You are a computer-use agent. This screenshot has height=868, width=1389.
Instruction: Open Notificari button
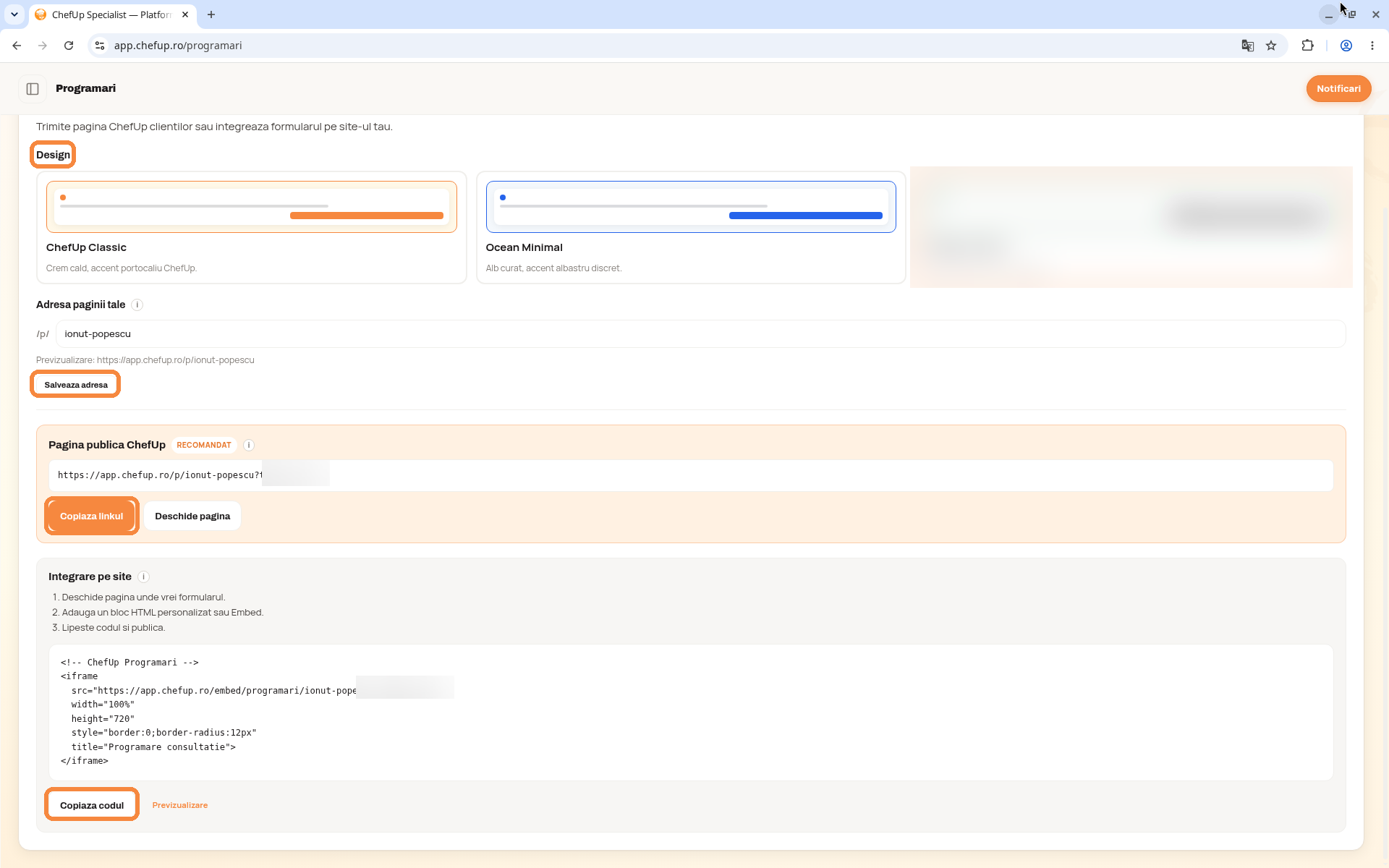click(x=1338, y=89)
